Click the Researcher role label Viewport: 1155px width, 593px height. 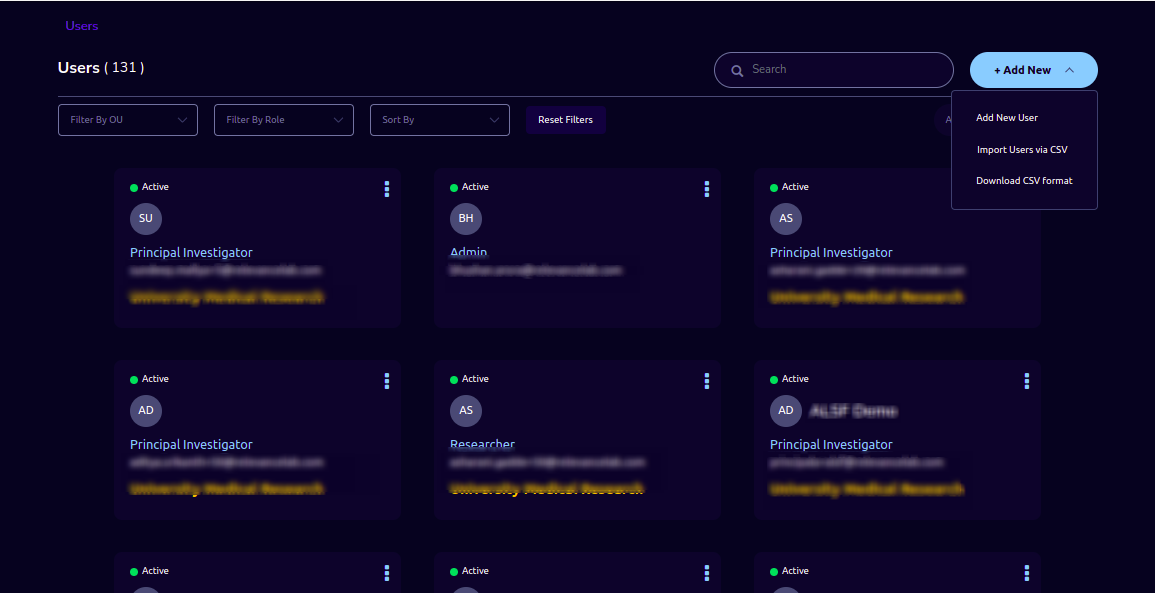pos(482,444)
